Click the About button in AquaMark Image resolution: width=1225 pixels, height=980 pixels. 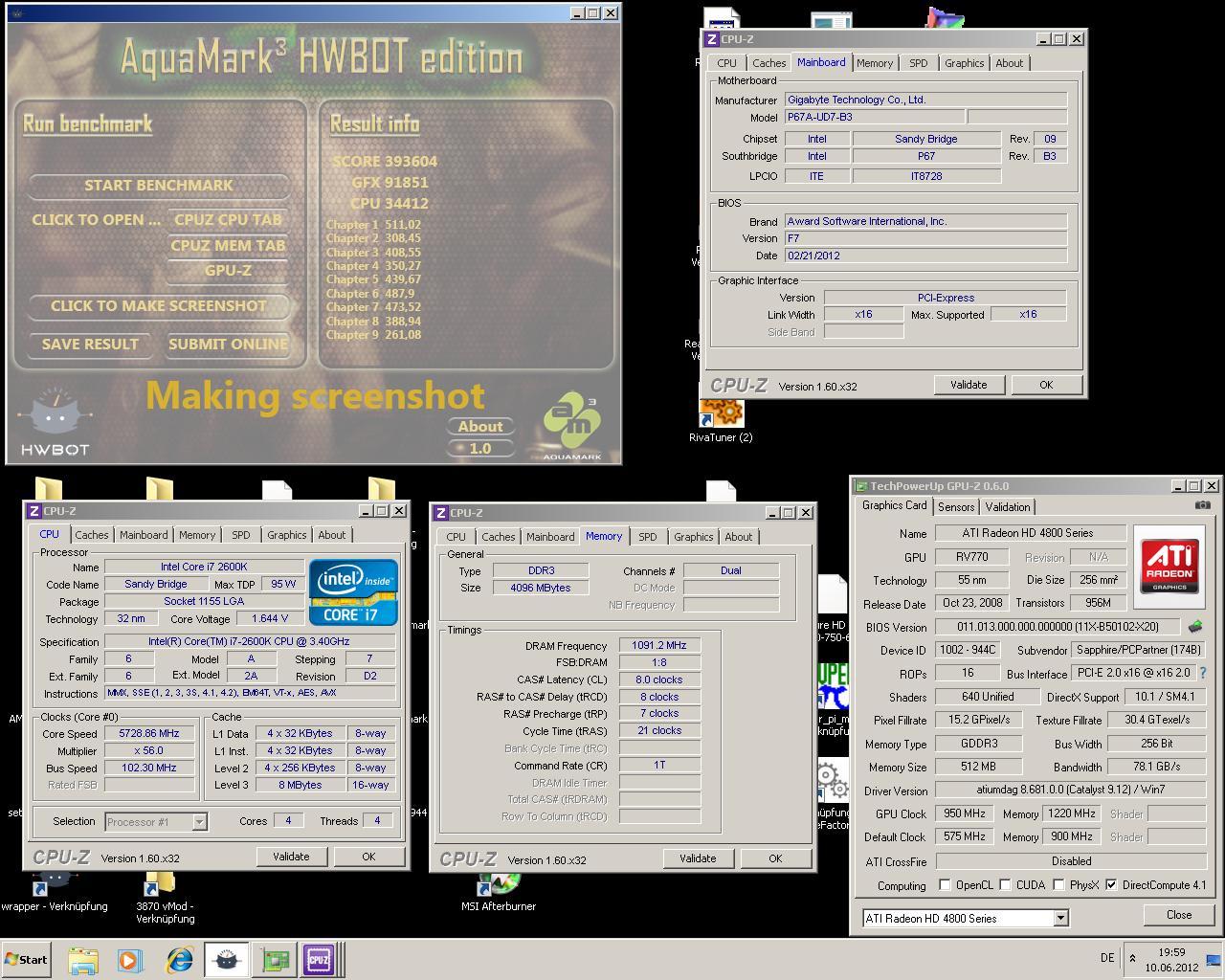click(x=480, y=427)
